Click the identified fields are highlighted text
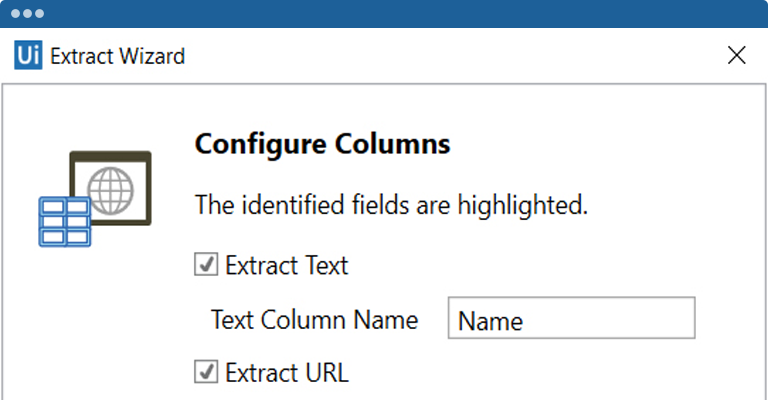The width and height of the screenshot is (768, 400). pyautogui.click(x=390, y=206)
